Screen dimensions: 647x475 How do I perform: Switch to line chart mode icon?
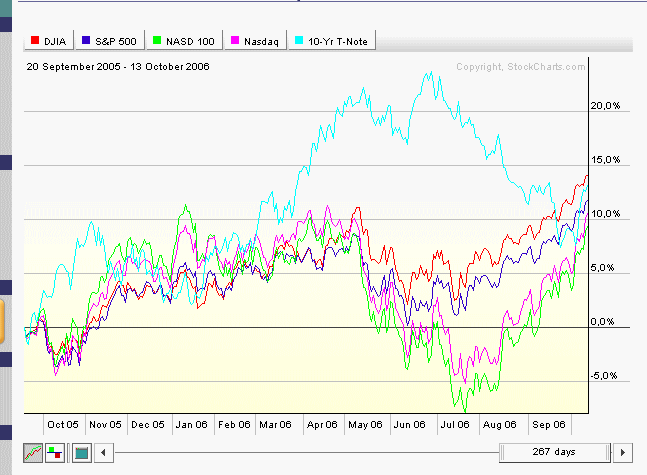[33, 453]
